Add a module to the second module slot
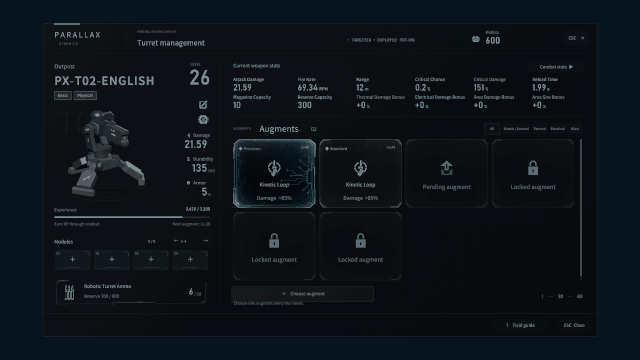 [x=111, y=260]
